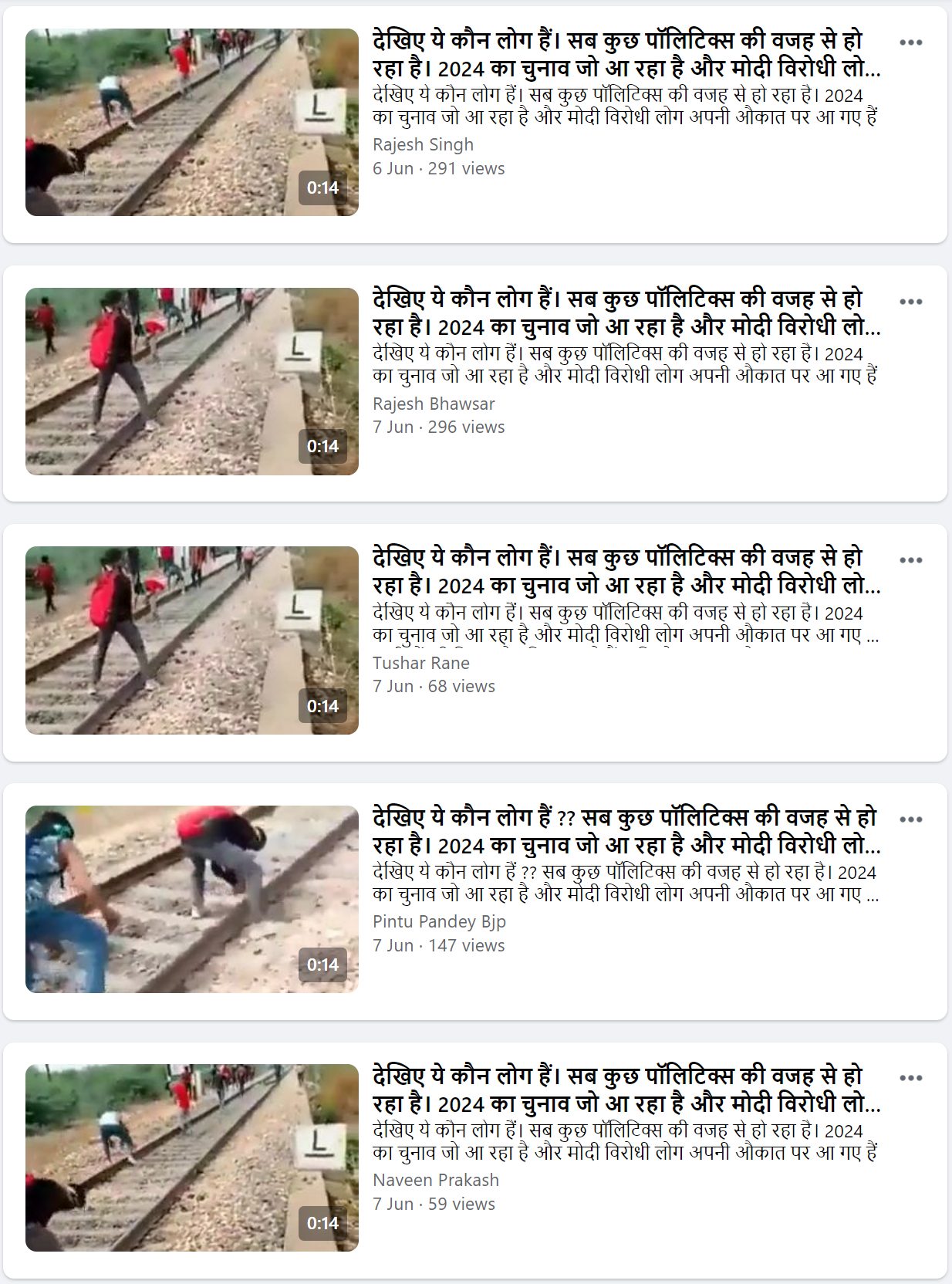Open the bold title of the 291-views video
Image resolution: width=952 pixels, height=1284 pixels.
click(x=626, y=54)
